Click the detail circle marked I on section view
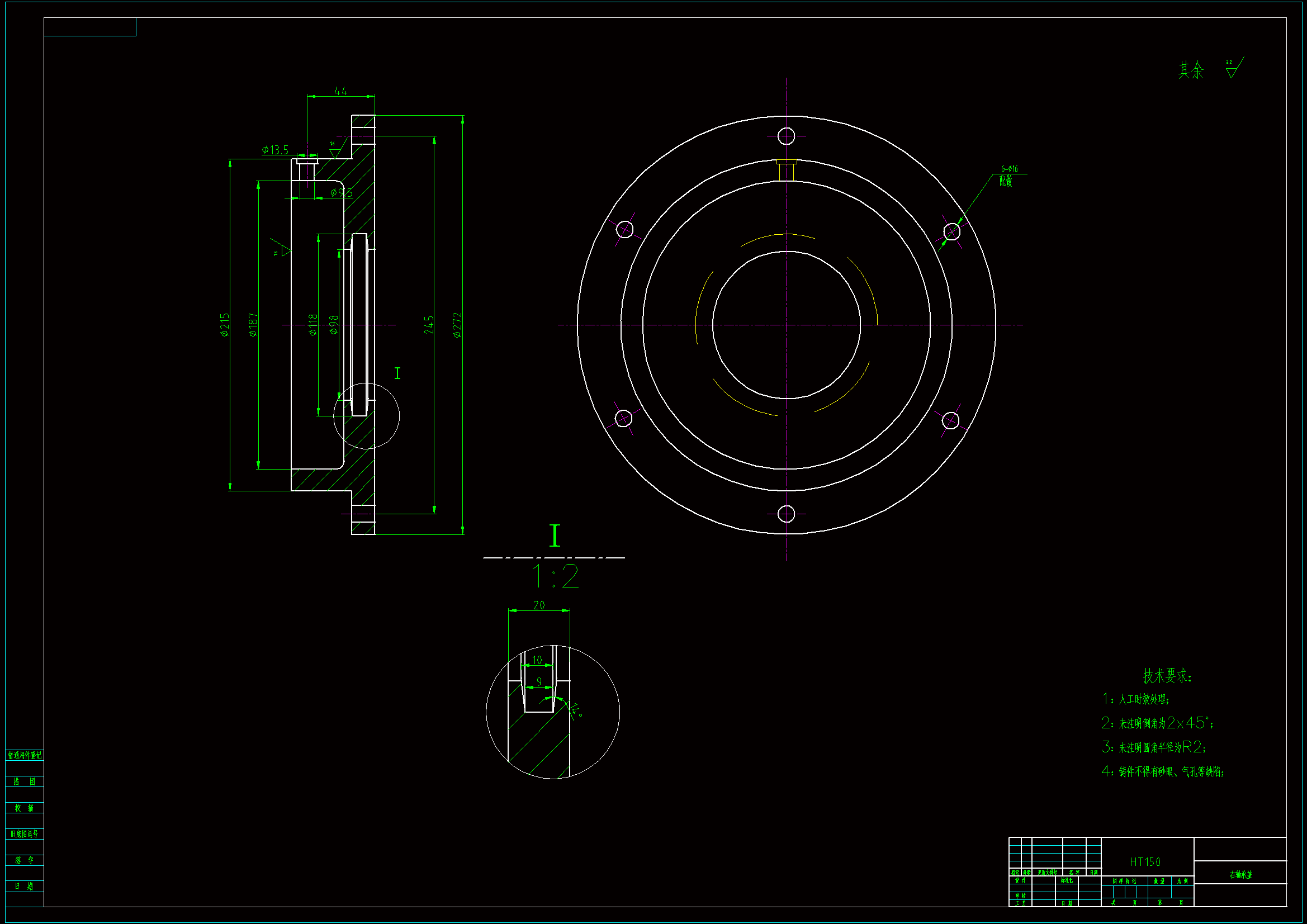Screen dimensions: 1307x924 (366, 416)
